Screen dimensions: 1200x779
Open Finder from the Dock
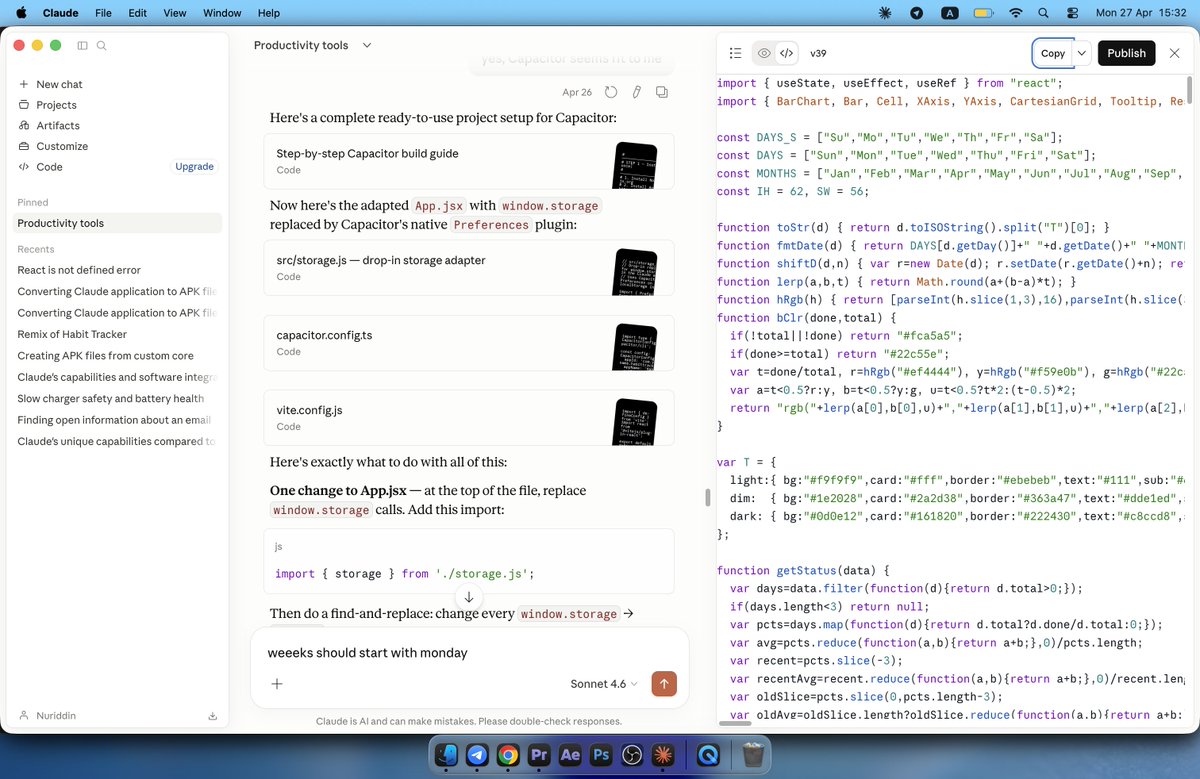point(446,756)
